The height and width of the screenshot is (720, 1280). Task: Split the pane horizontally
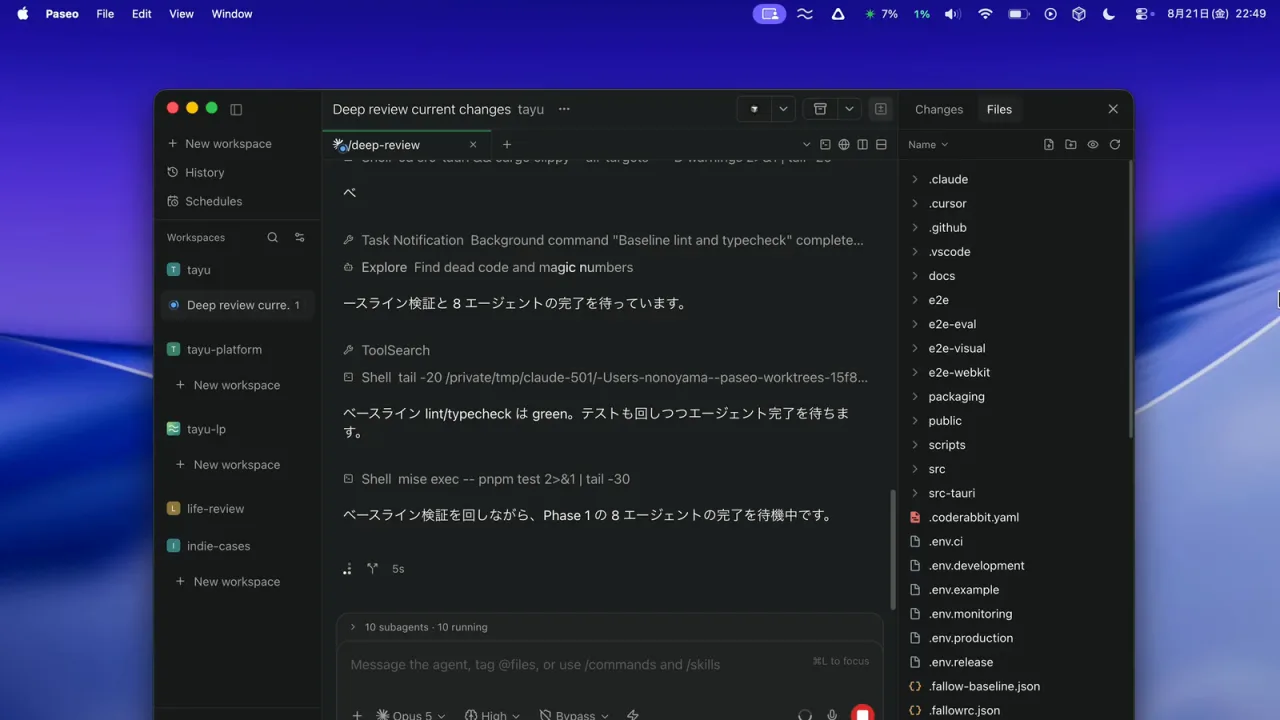(x=881, y=145)
